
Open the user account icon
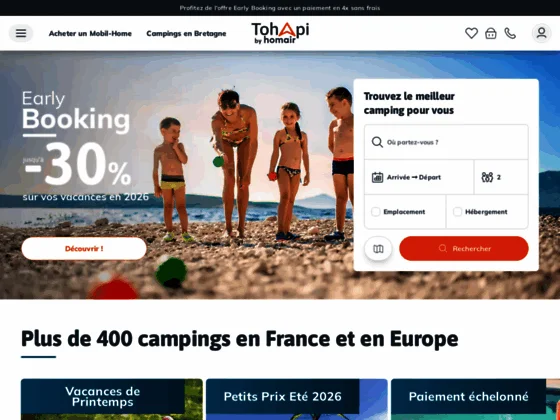pos(541,33)
